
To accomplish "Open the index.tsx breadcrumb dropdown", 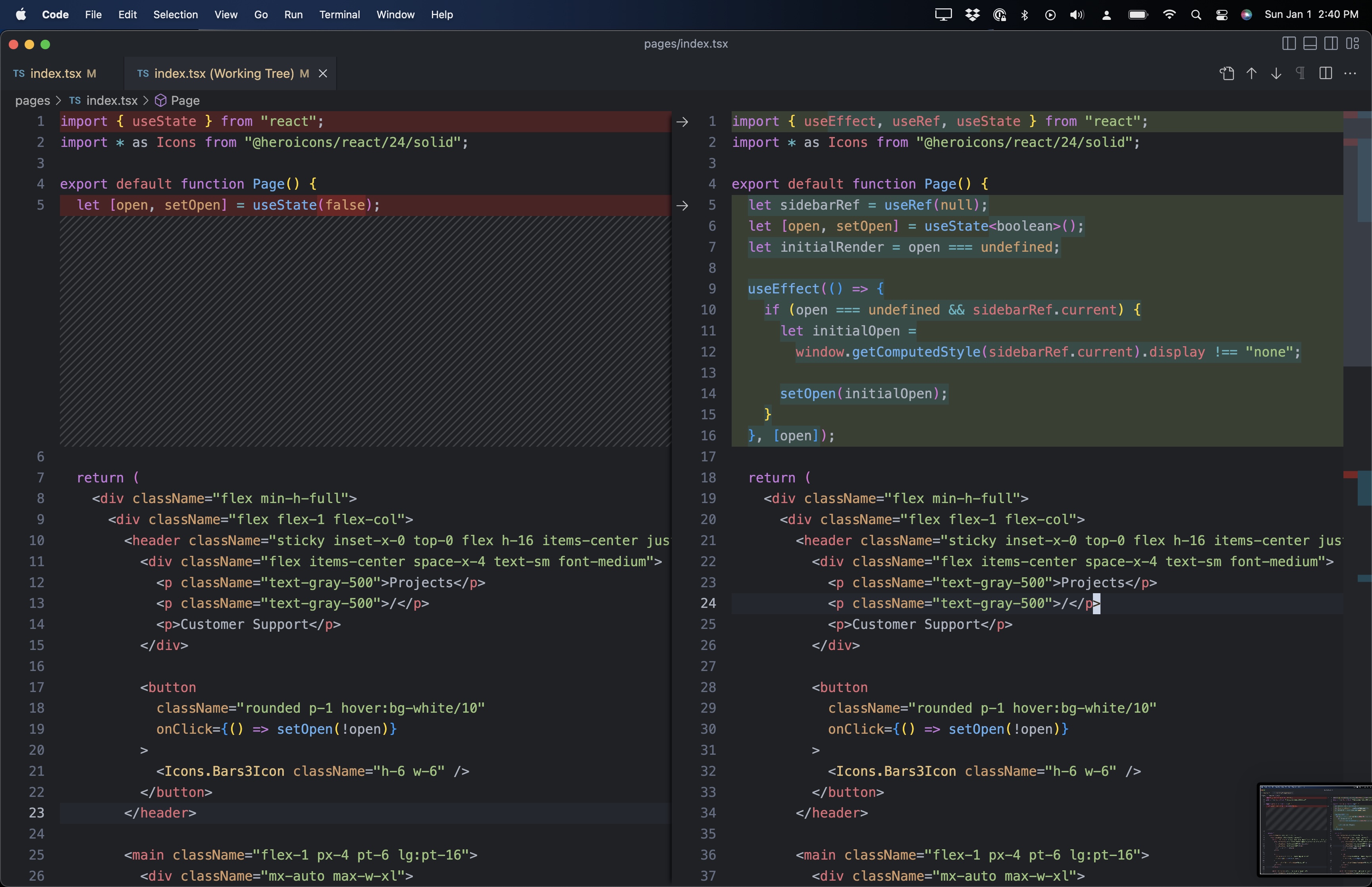I will [x=112, y=101].
